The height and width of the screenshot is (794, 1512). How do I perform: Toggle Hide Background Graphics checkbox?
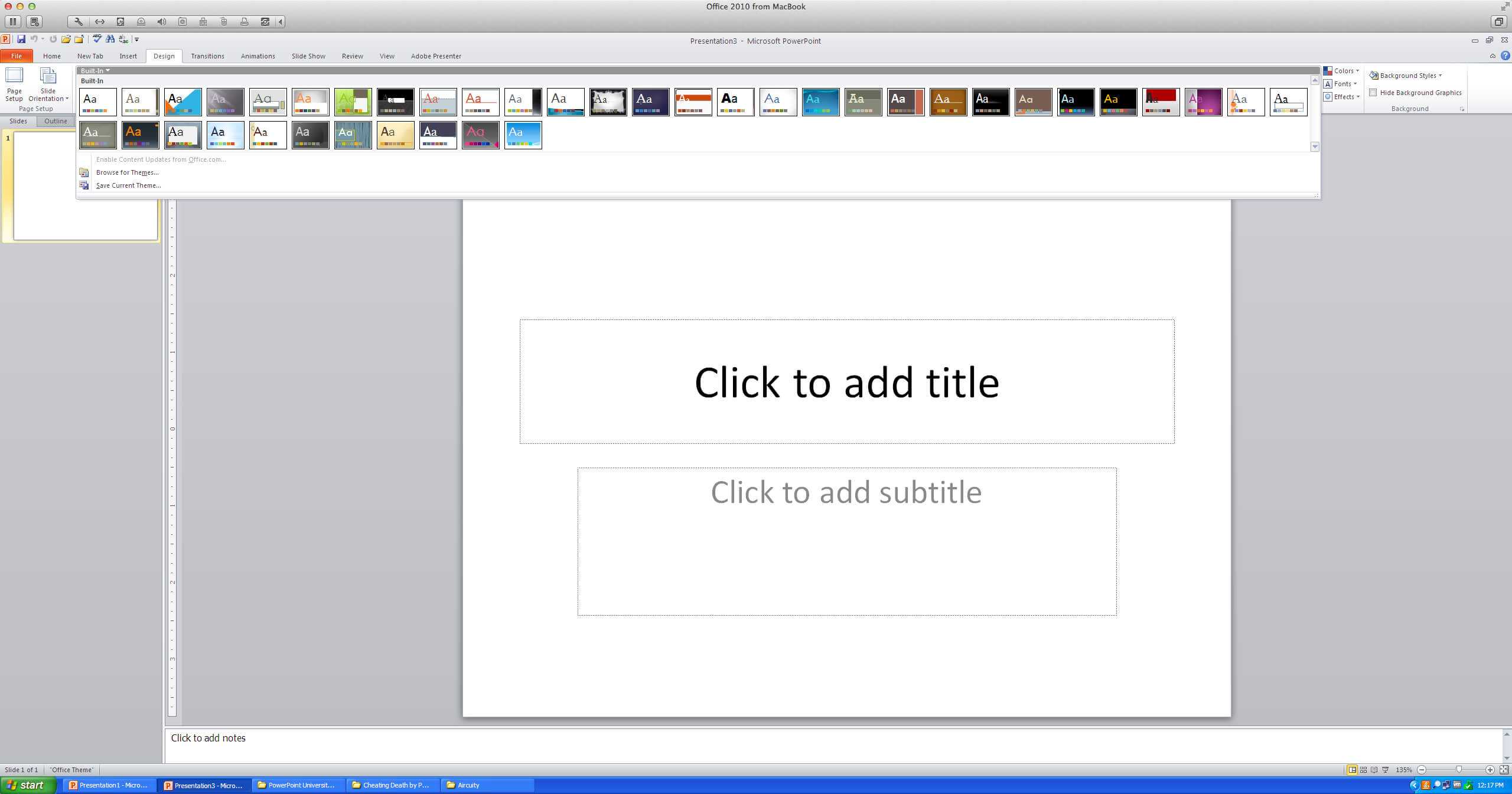[x=1372, y=92]
